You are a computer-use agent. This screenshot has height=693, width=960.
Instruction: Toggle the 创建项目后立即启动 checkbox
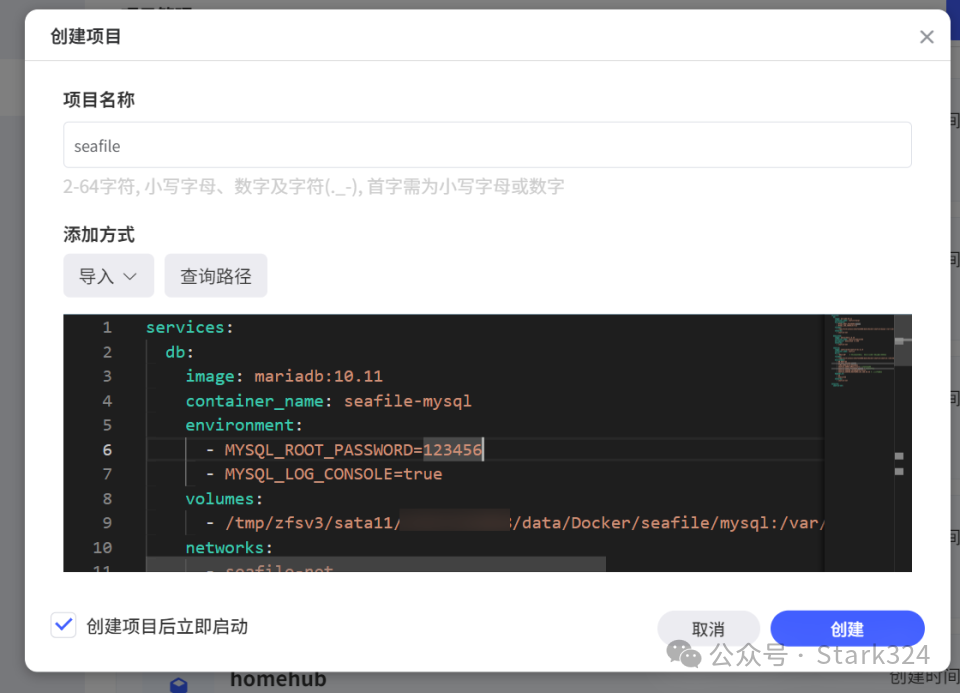[64, 625]
